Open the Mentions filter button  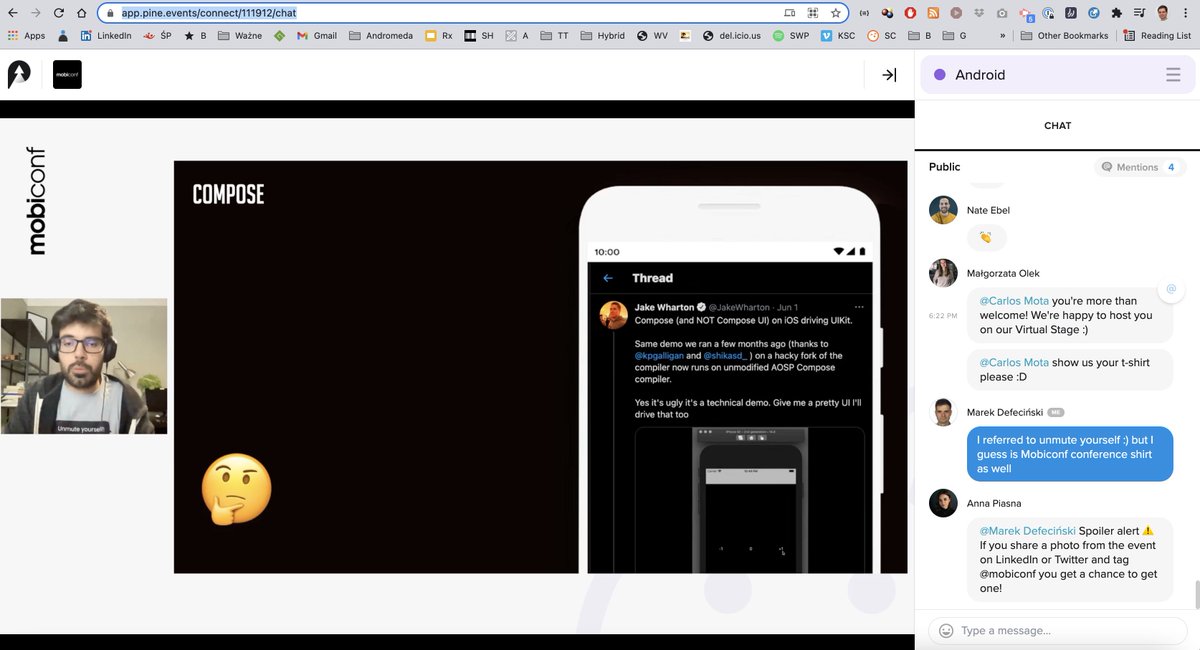[1140, 167]
